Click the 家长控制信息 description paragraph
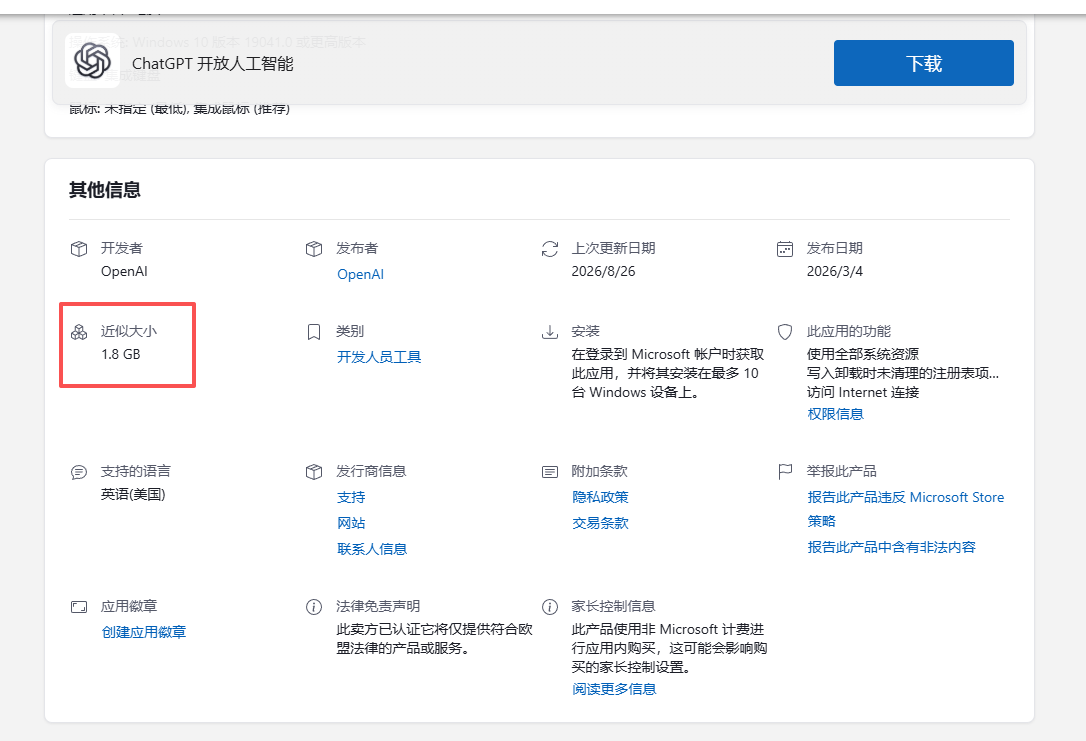 (x=669, y=648)
